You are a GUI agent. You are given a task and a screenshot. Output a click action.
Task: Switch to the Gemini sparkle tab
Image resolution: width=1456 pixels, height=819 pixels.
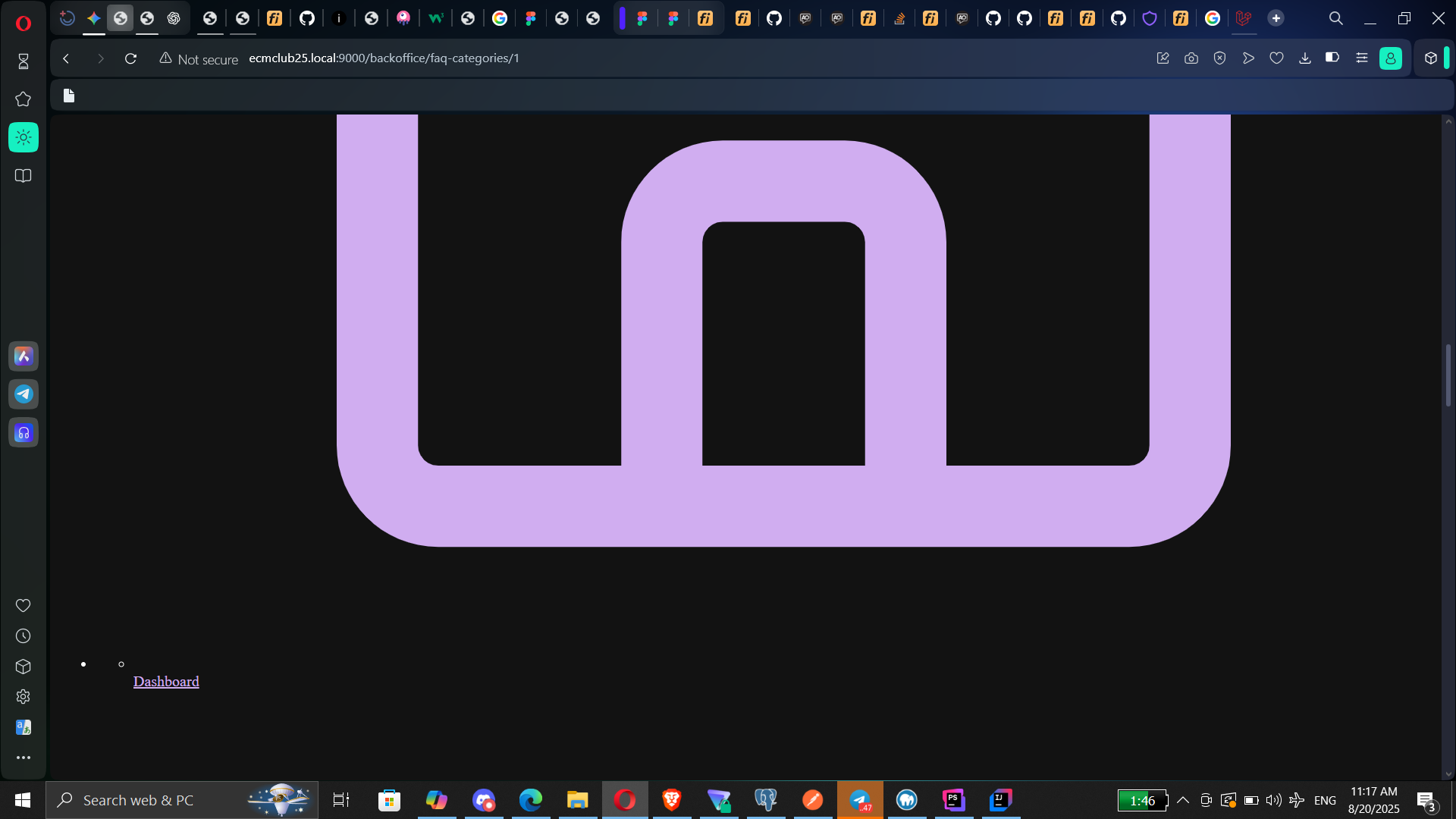[94, 18]
